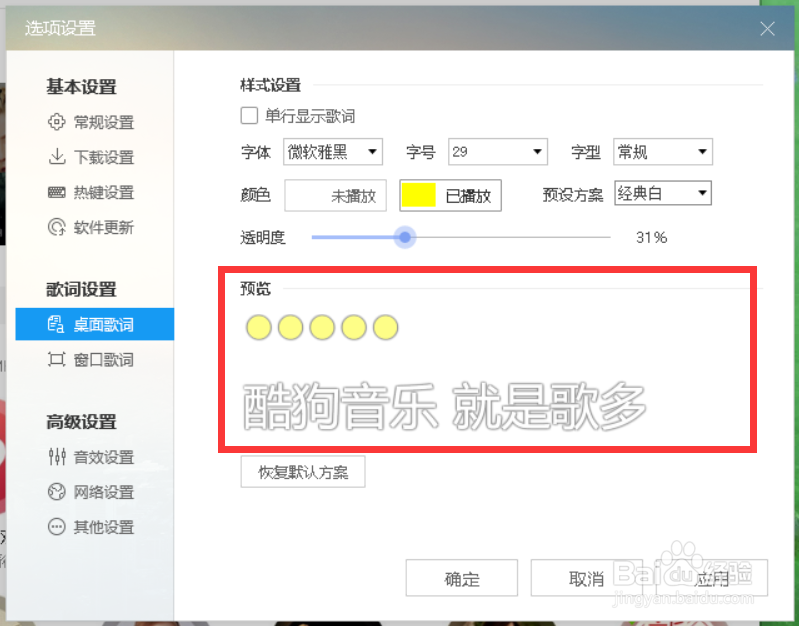Click the 网络设置 globe icon
Viewport: 799px width, 626px height.
click(x=57, y=491)
